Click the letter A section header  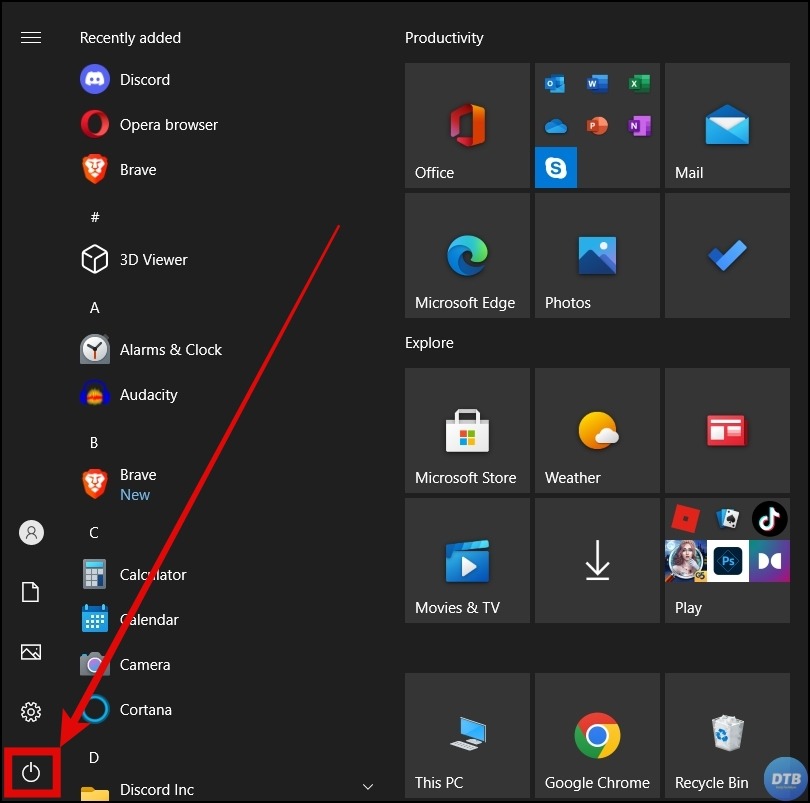95,308
